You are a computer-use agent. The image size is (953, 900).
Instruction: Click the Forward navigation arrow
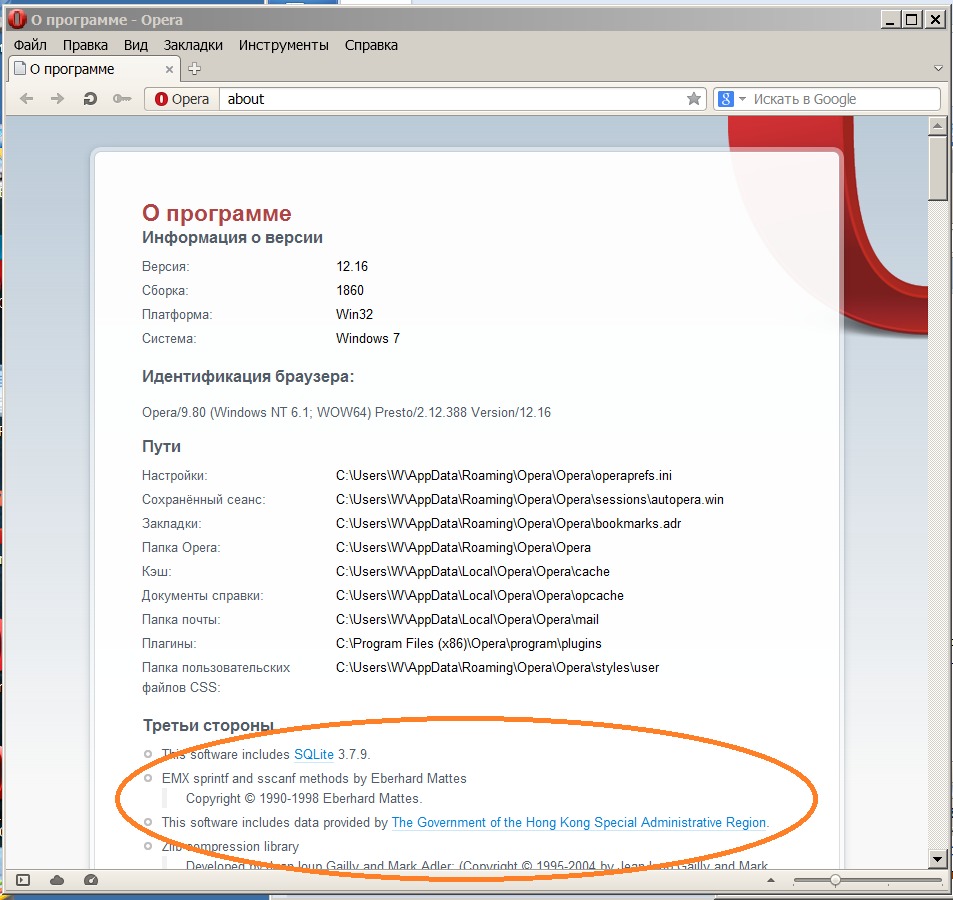click(x=58, y=99)
